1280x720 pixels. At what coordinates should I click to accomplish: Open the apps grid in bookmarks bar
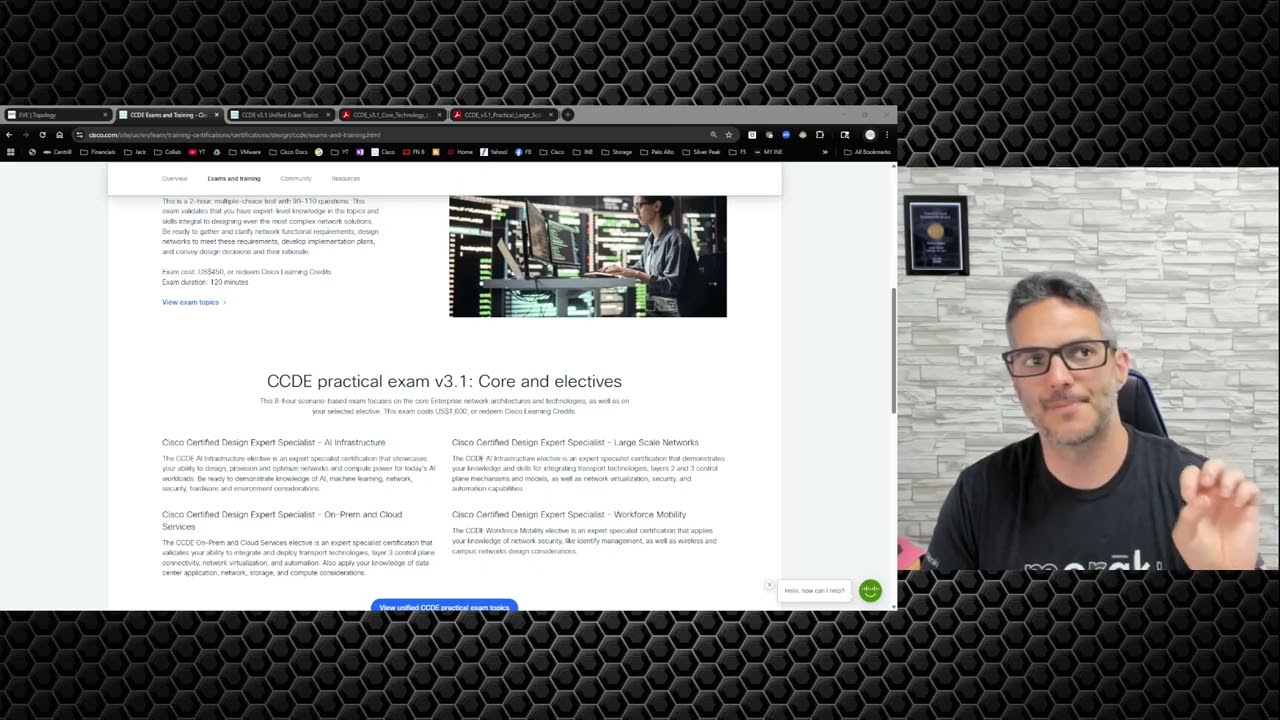coord(11,152)
